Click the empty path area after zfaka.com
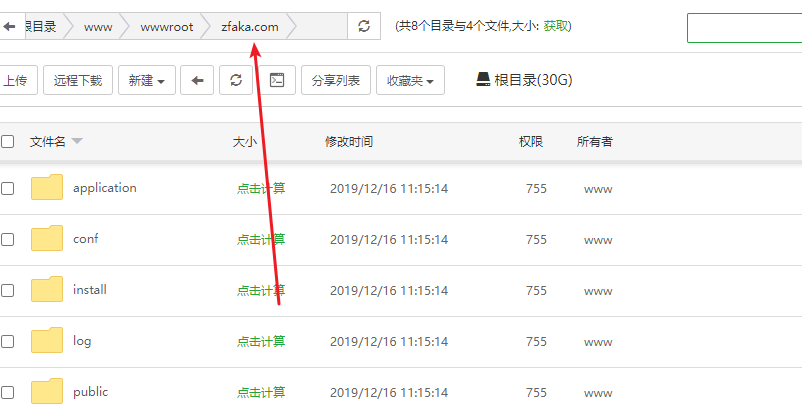802x414 pixels. [321, 27]
